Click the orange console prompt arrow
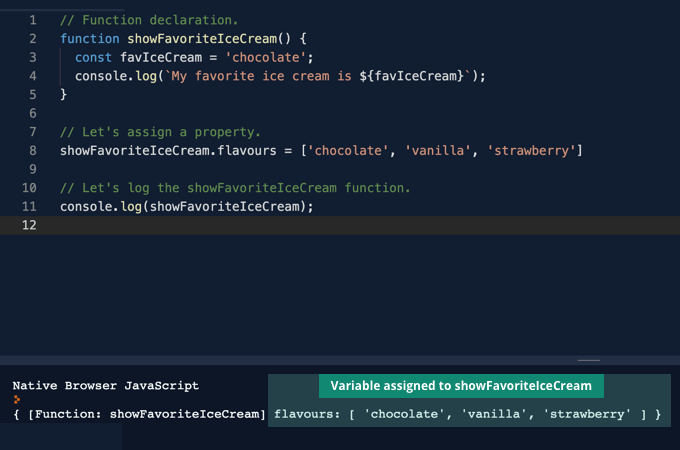The width and height of the screenshot is (680, 450). point(17,400)
